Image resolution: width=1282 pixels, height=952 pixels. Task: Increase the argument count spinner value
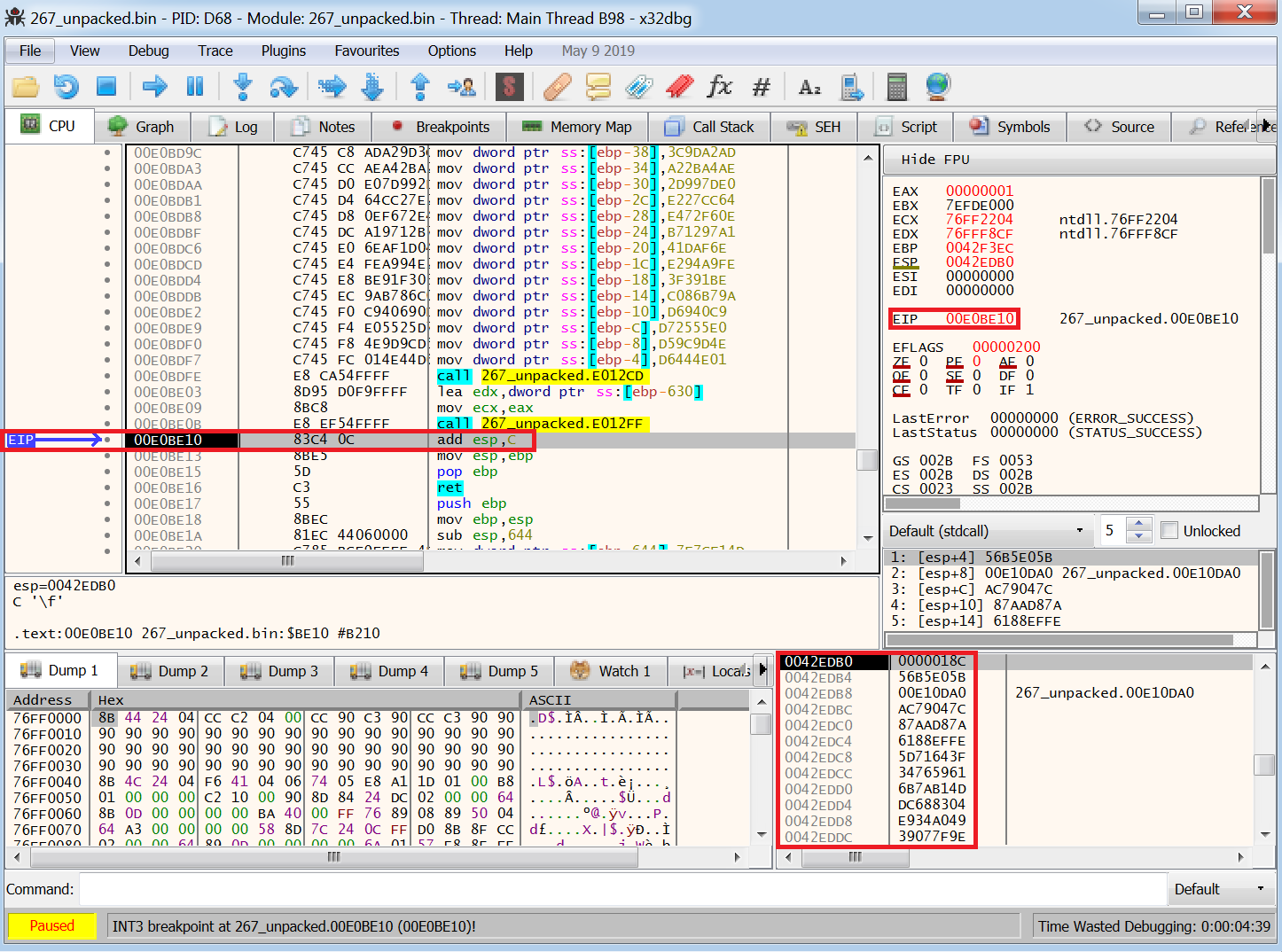[x=1139, y=524]
